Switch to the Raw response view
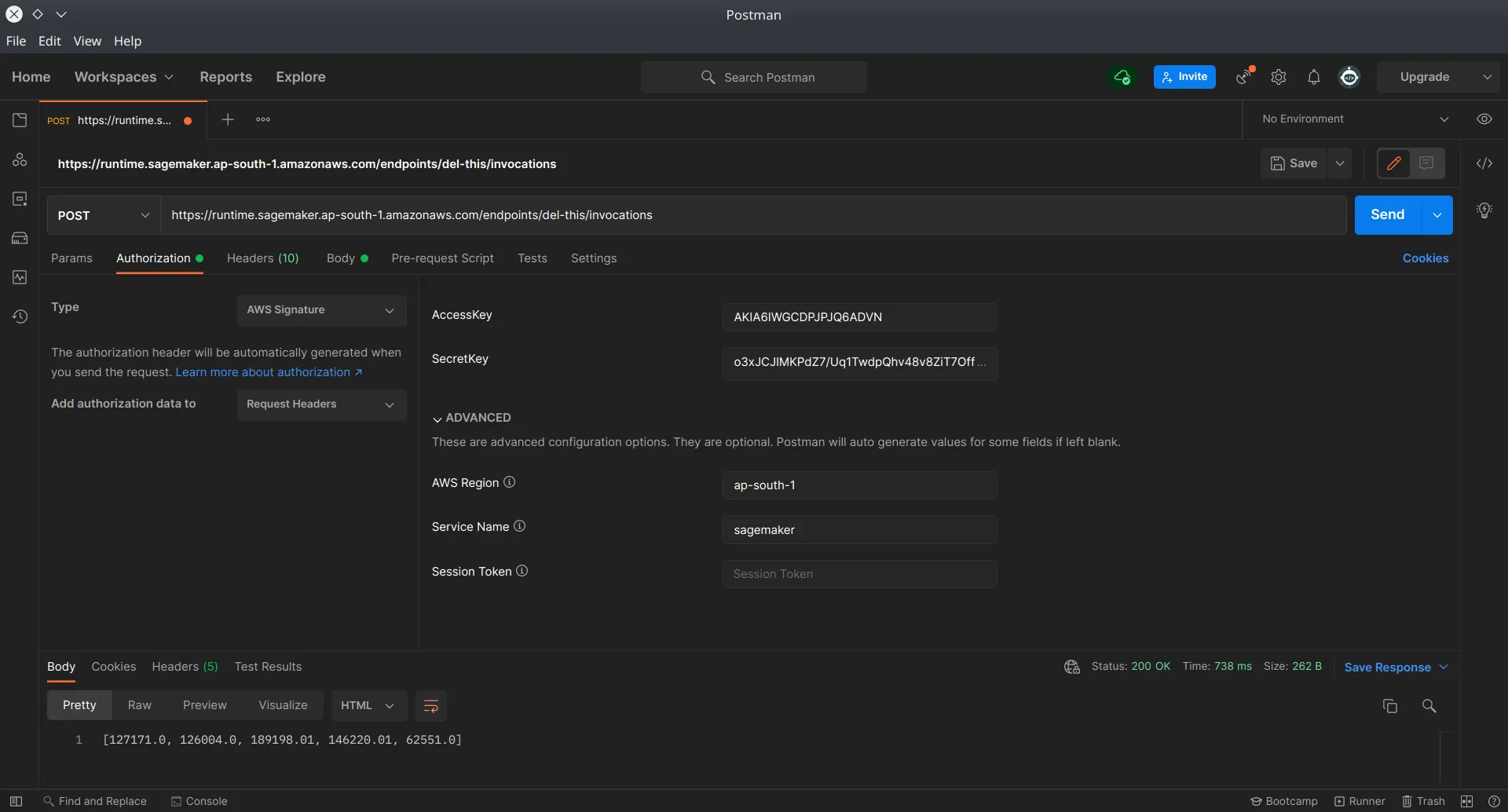The width and height of the screenshot is (1508, 812). 140,705
